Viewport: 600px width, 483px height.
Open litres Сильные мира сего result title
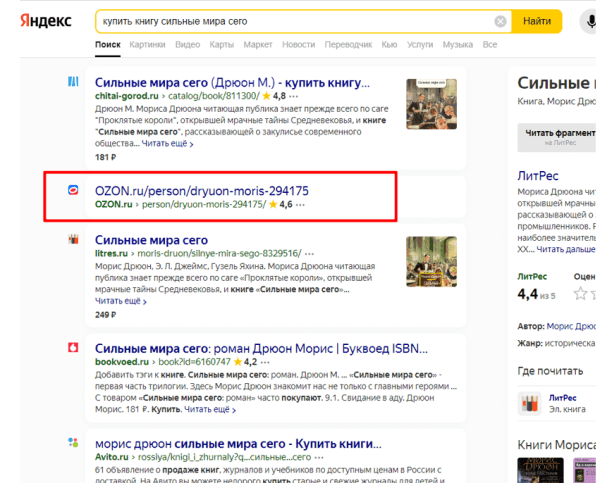click(151, 240)
